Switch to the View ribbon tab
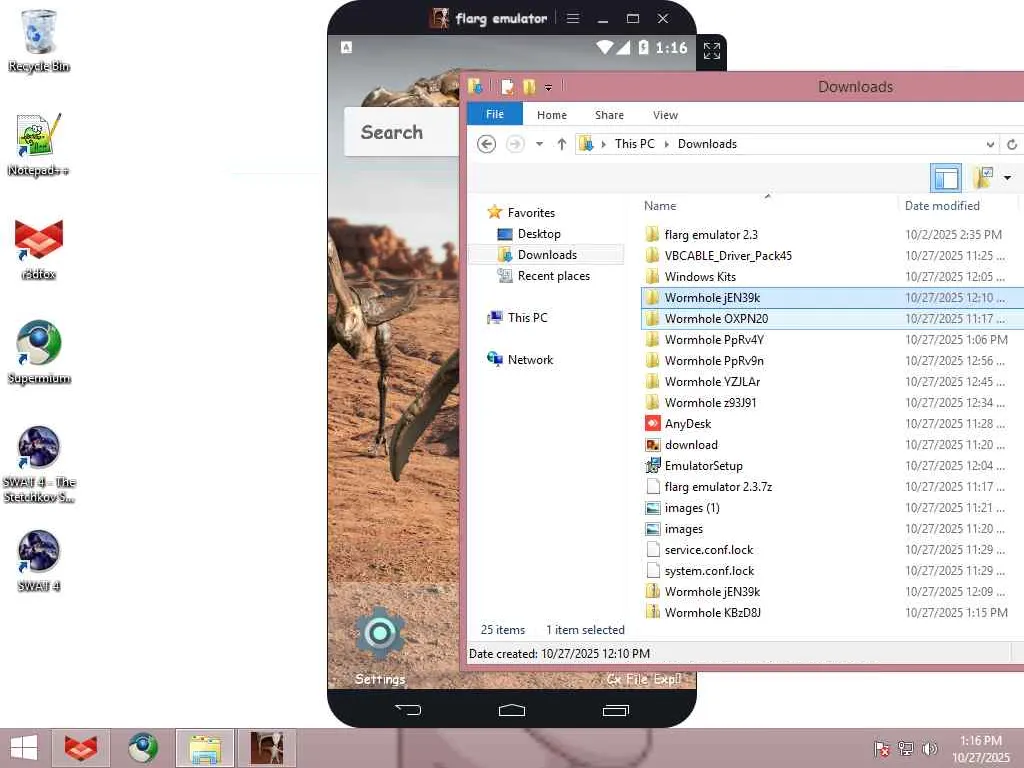This screenshot has width=1024, height=768. pos(665,115)
